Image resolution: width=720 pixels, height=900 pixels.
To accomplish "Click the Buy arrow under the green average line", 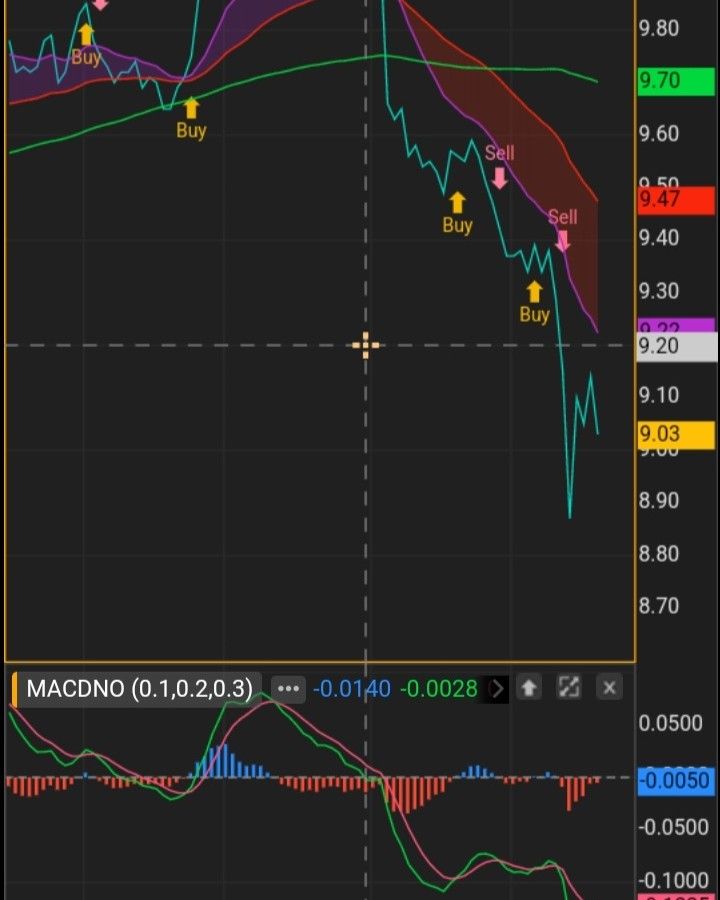I will pyautogui.click(x=191, y=108).
